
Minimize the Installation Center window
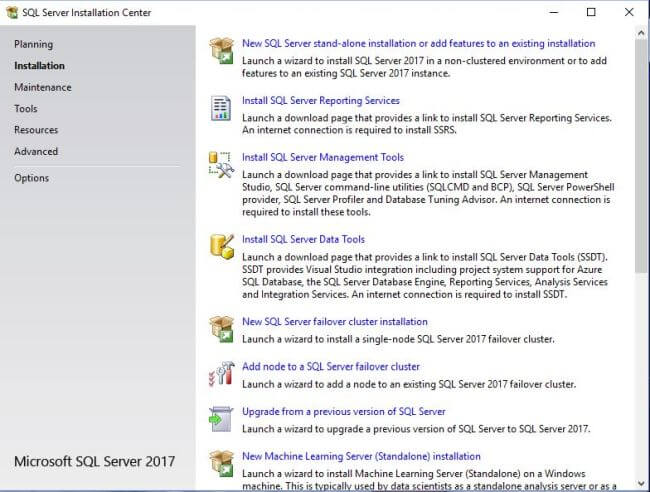tap(554, 12)
